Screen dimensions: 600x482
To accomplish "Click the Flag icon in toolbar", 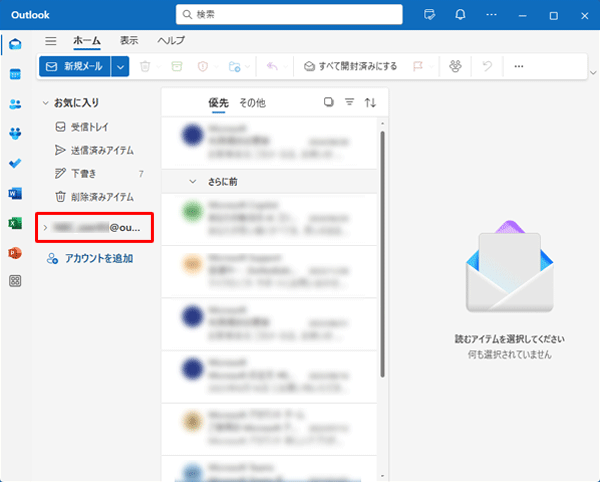I will pos(418,67).
